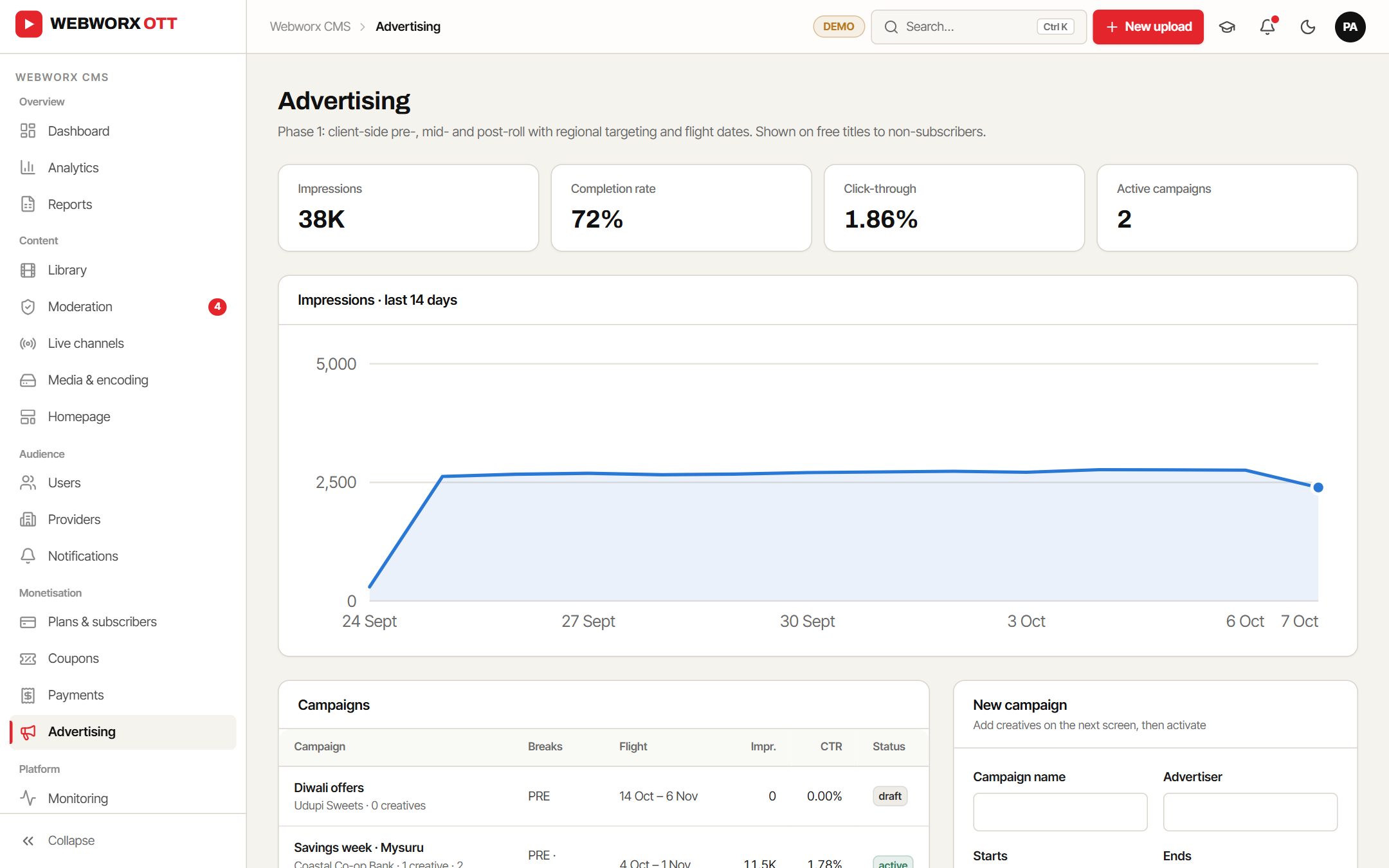Click the Providers building icon
This screenshot has width=1389, height=868.
(x=28, y=520)
